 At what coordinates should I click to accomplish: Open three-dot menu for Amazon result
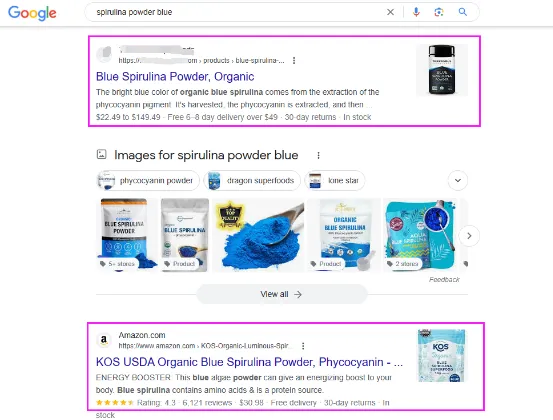click(303, 346)
